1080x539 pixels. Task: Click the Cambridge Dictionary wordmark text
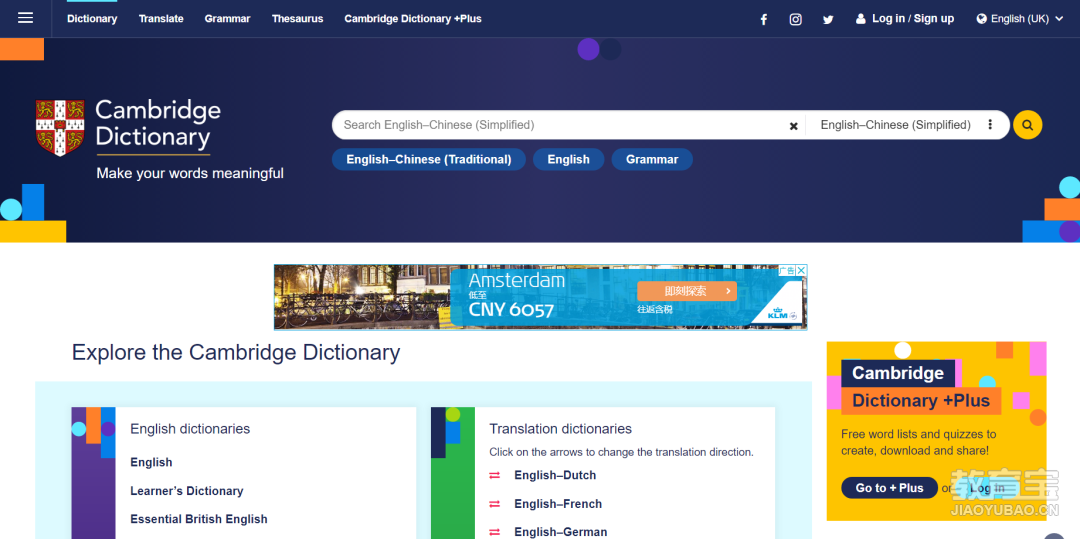click(x=158, y=124)
